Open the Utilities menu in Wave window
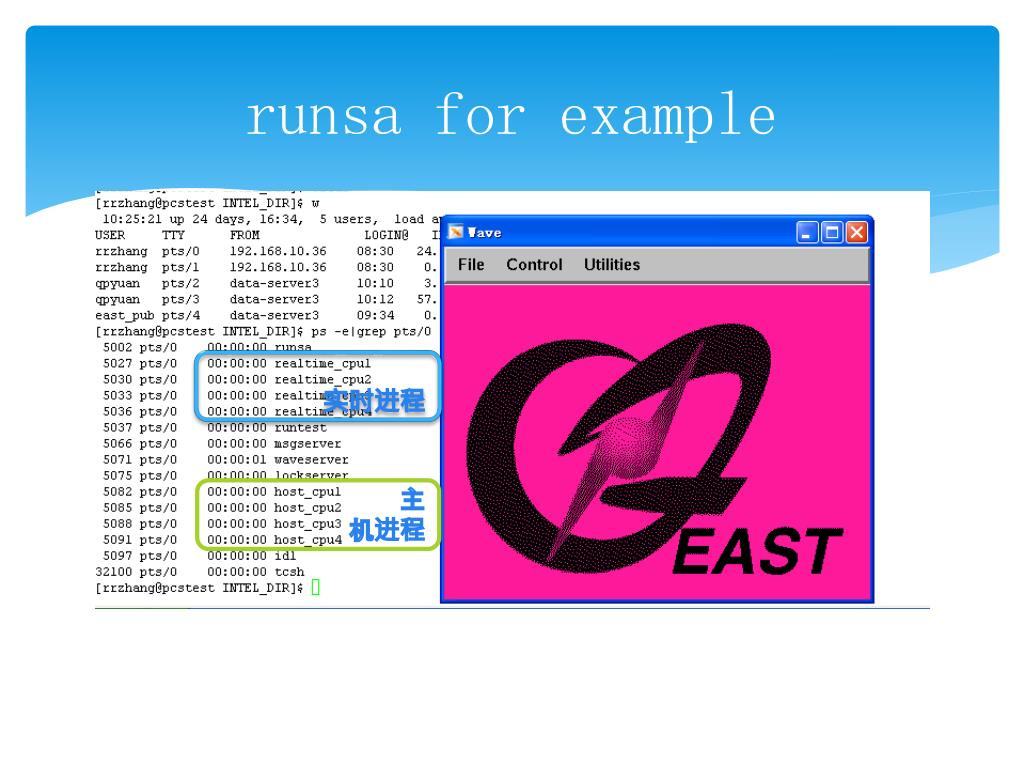 (612, 264)
